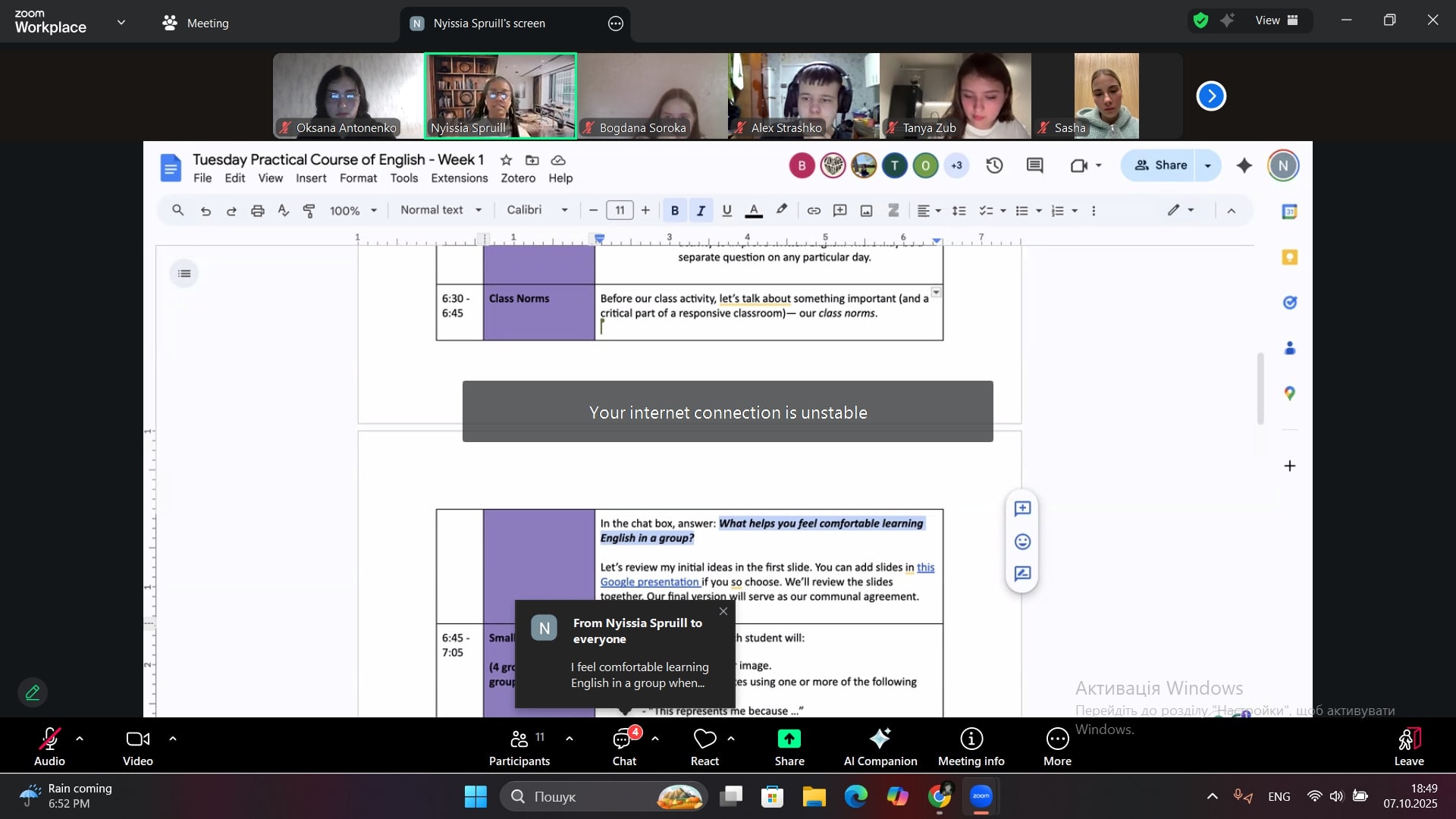Click Nyissia Spruill's video thumbnail
The width and height of the screenshot is (1456, 819).
coord(500,95)
